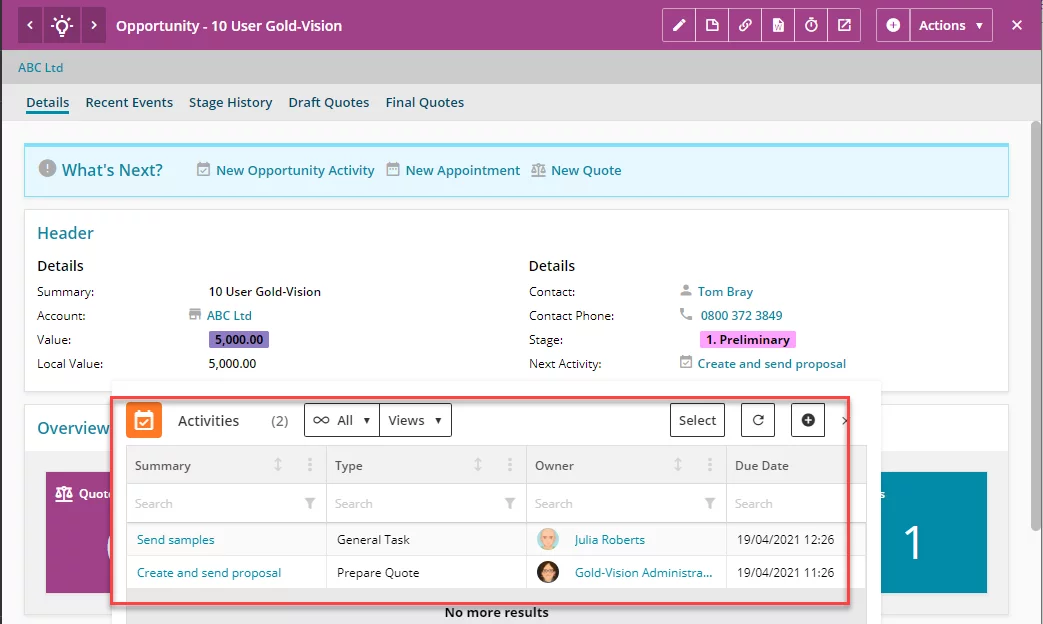Click the lightbulb opportunity icon in the header
This screenshot has width=1043, height=624.
point(62,25)
